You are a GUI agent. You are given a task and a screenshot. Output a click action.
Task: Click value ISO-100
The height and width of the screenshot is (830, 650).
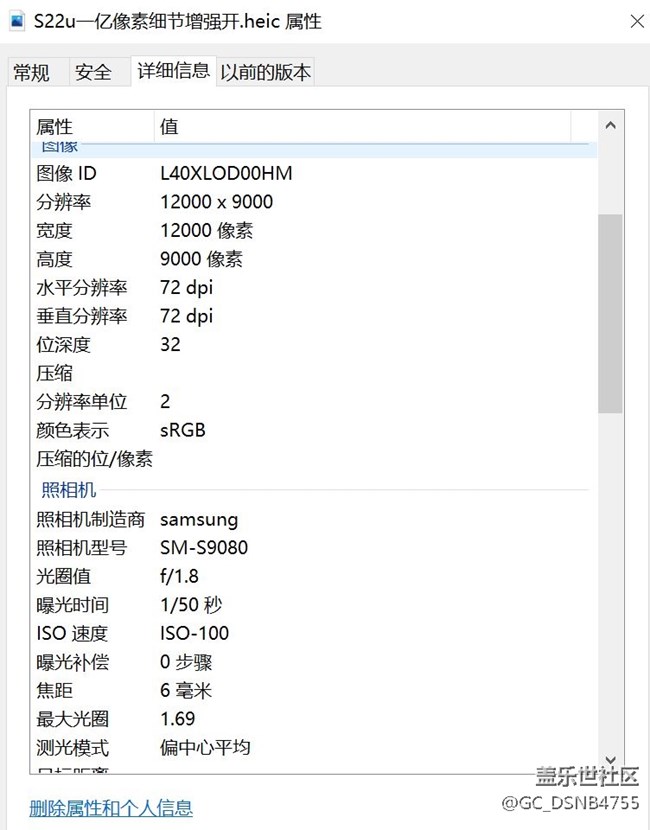click(x=194, y=634)
